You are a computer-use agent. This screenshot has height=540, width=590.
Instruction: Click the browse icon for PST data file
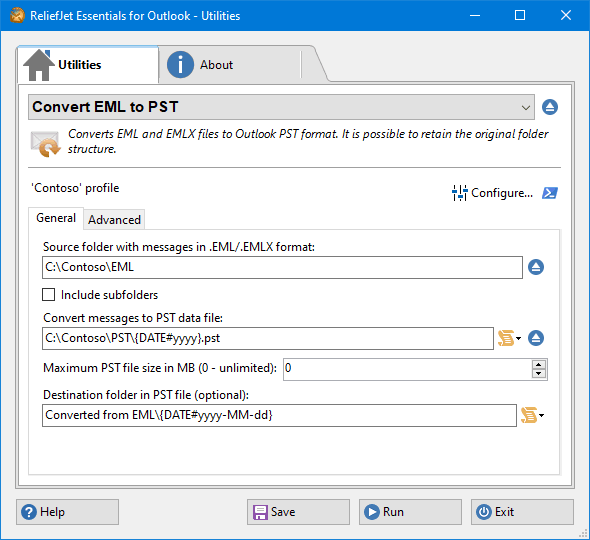pyautogui.click(x=536, y=338)
